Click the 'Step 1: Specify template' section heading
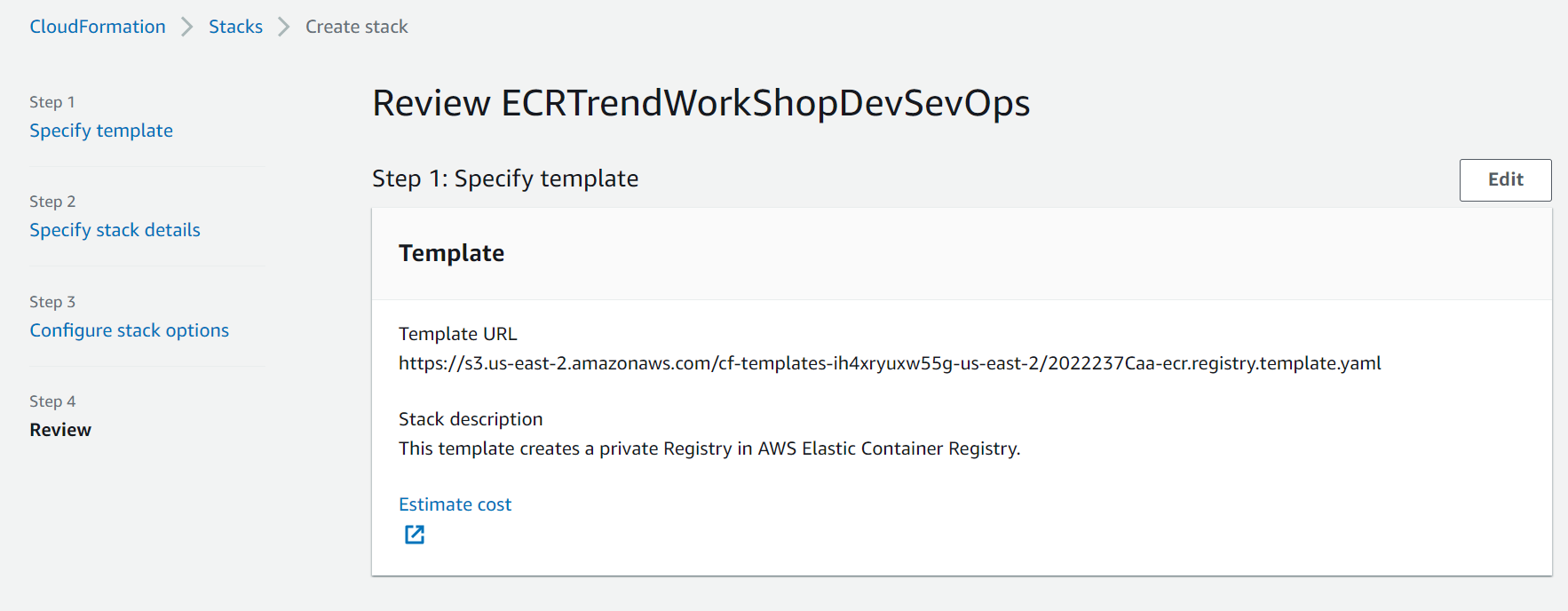Screen dimensions: 1568x611 [505, 179]
